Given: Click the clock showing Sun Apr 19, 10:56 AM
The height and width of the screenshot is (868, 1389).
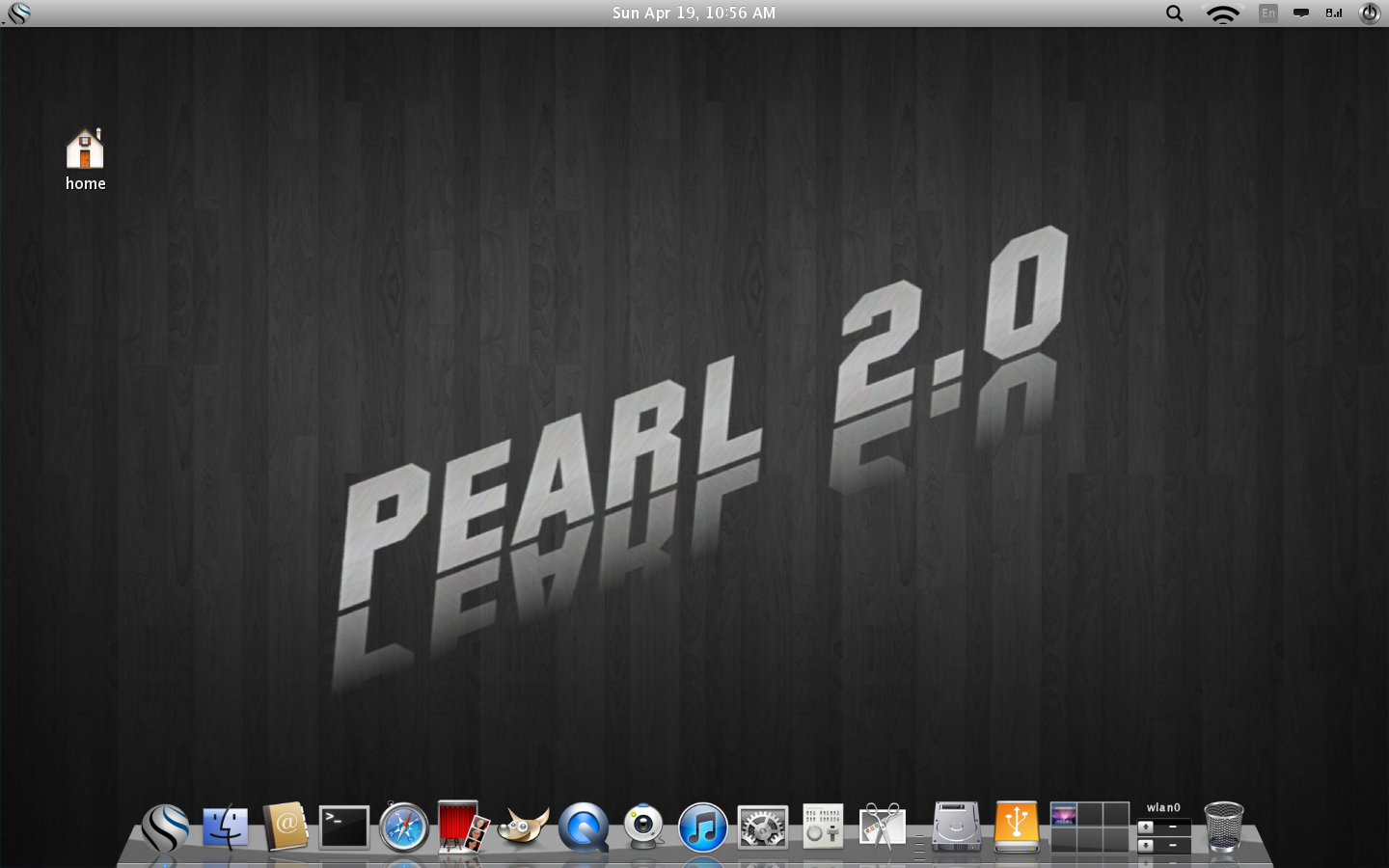Looking at the screenshot, I should 694,13.
